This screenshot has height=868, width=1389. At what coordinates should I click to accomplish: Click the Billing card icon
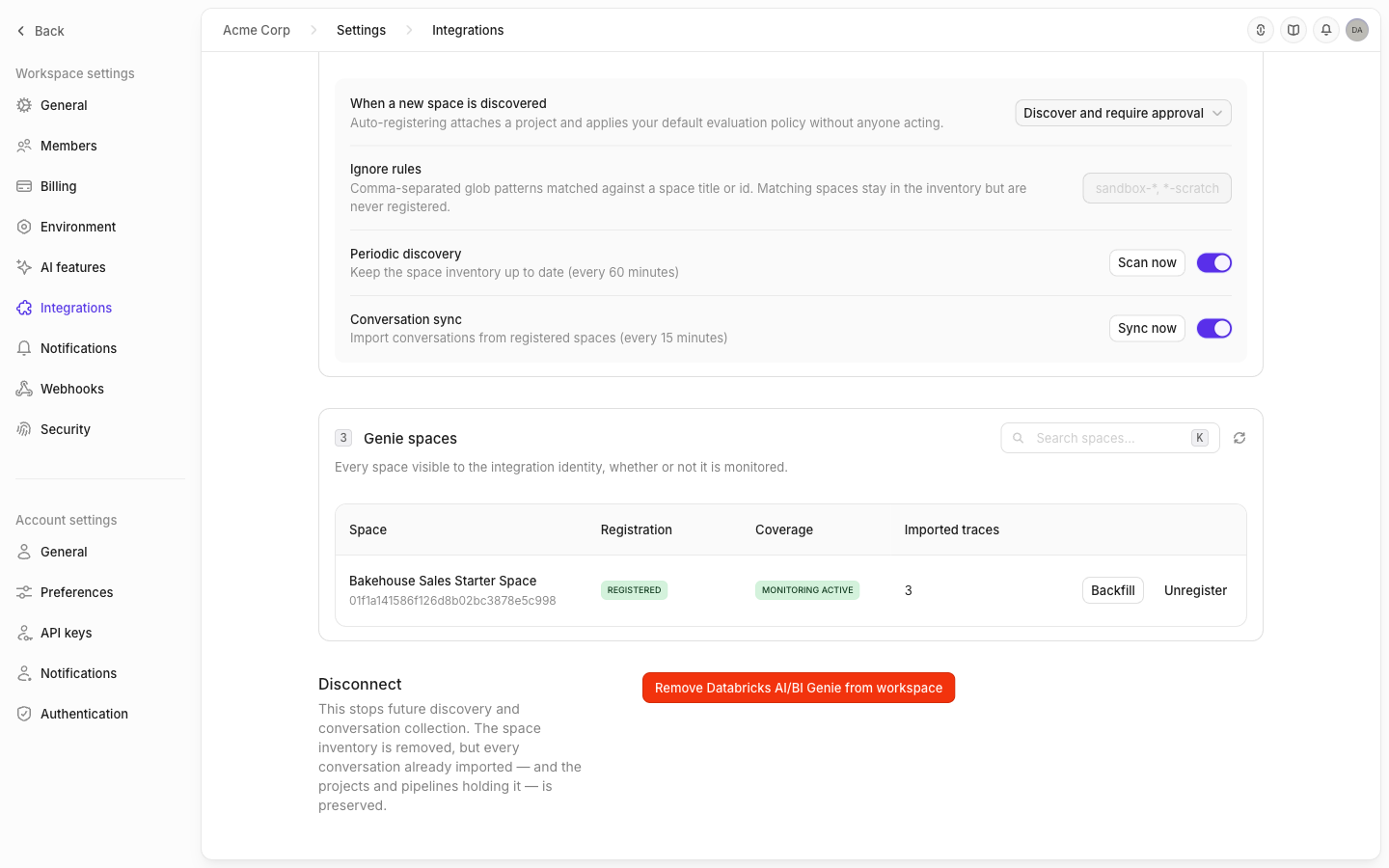(24, 186)
